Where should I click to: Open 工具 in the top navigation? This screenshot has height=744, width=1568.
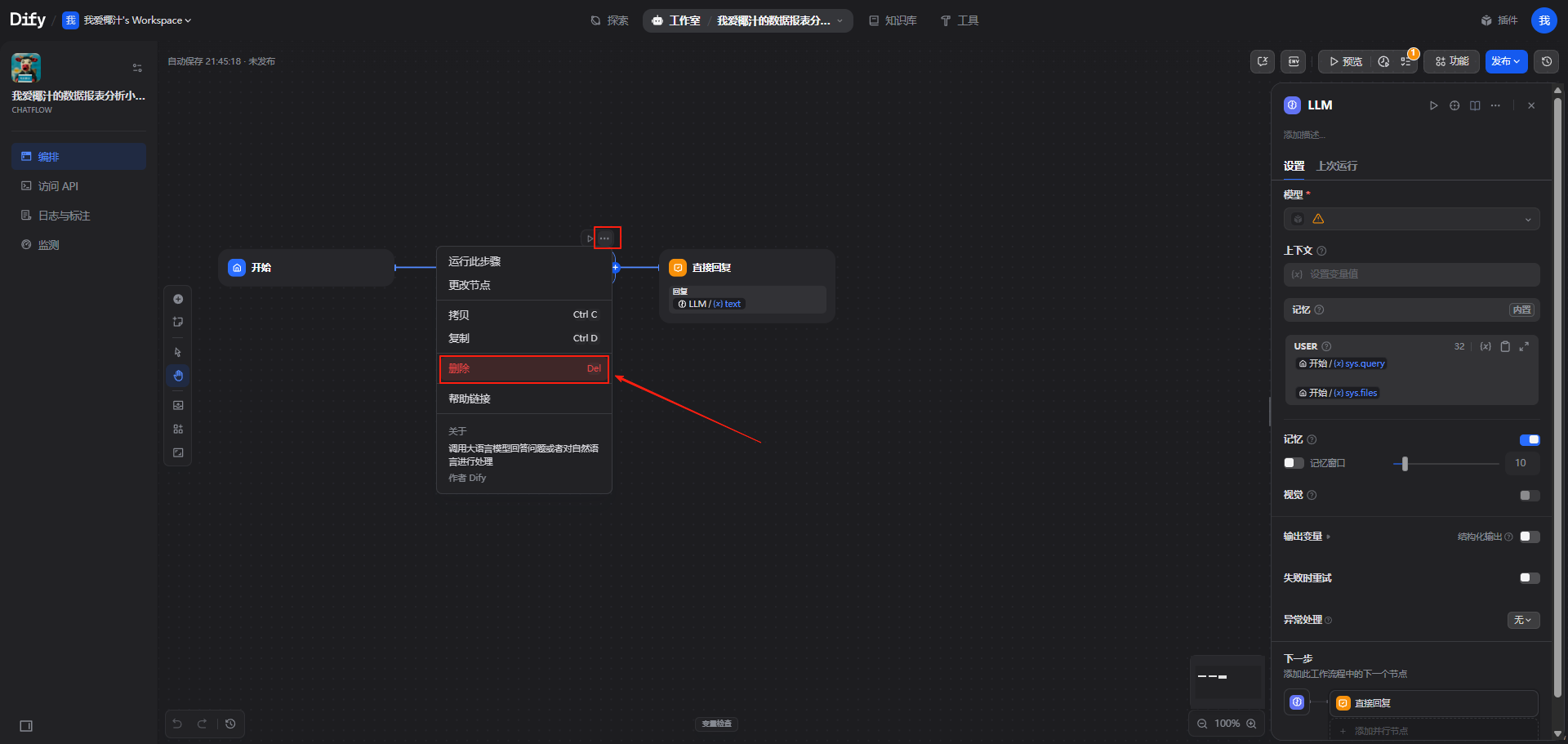click(960, 20)
